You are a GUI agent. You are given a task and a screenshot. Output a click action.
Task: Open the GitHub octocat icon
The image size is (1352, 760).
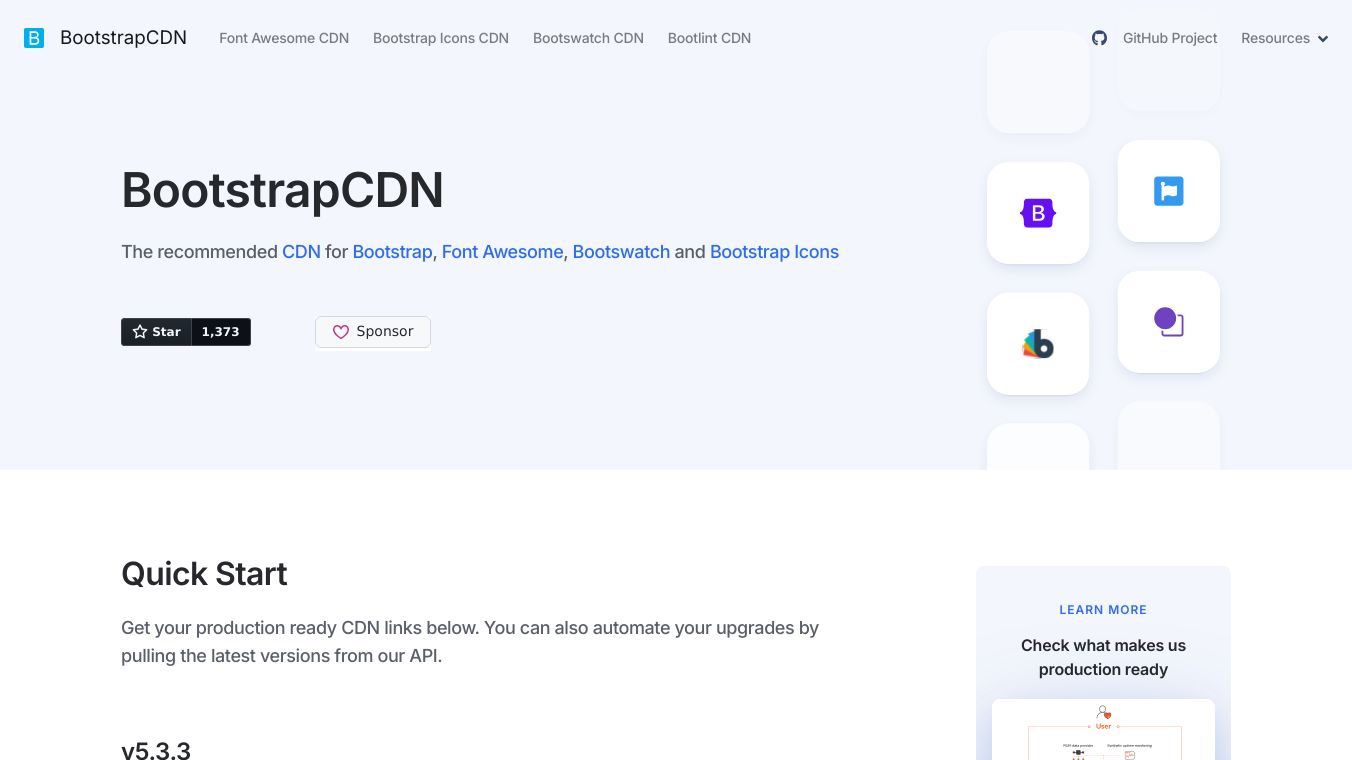tap(1100, 38)
